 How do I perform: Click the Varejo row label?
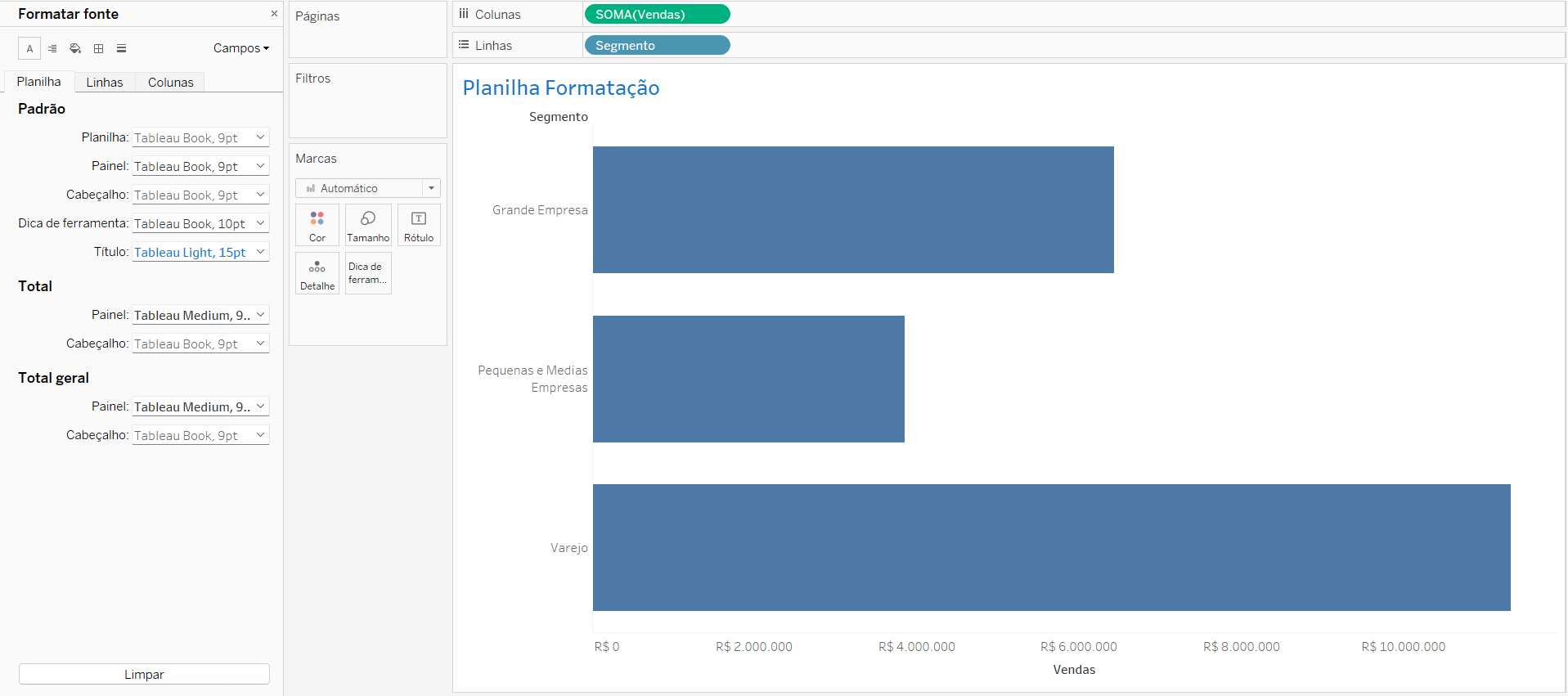[569, 548]
